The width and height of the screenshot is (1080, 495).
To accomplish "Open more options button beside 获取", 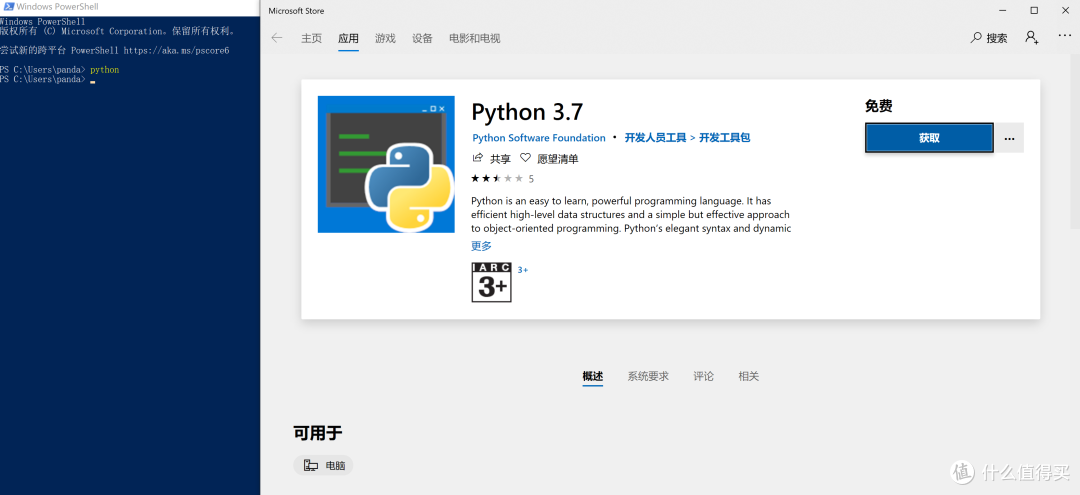I will [x=1010, y=138].
